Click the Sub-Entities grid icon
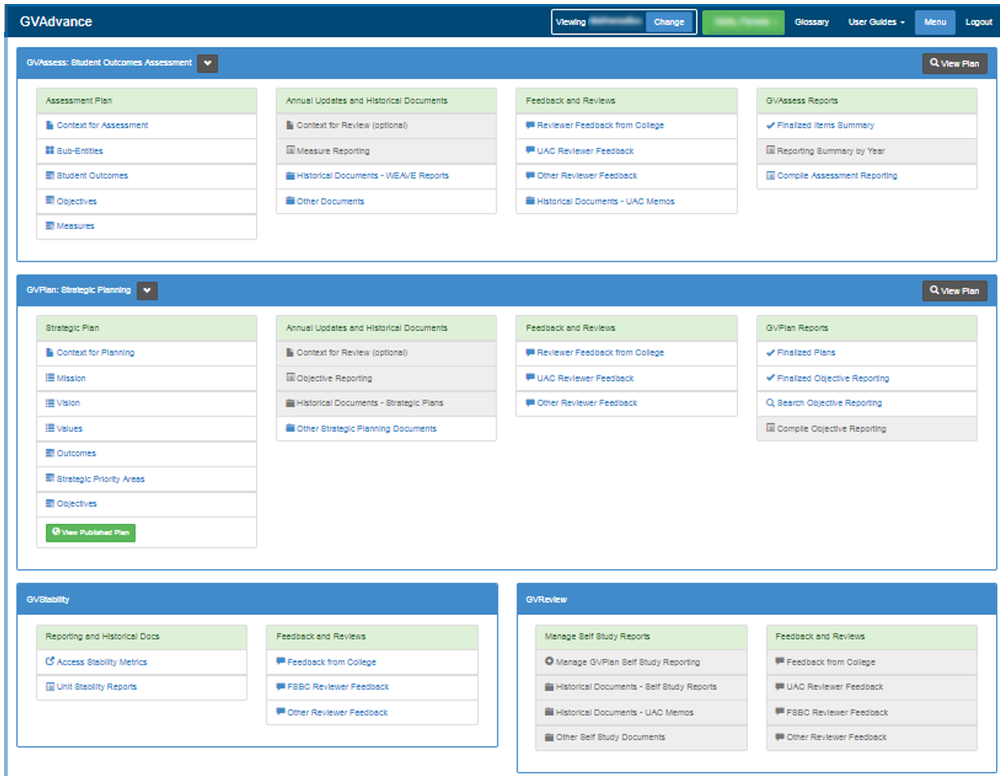This screenshot has width=1000, height=776. tap(50, 151)
